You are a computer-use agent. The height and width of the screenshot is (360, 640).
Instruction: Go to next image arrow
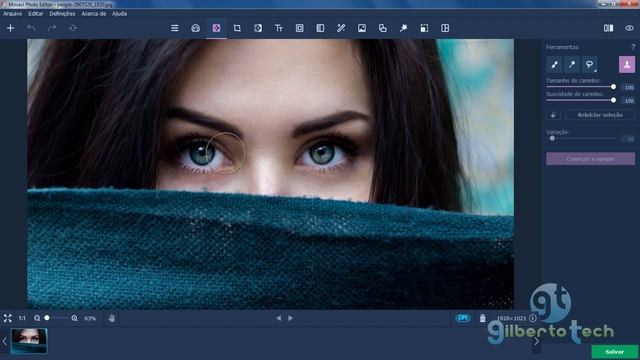(291, 318)
